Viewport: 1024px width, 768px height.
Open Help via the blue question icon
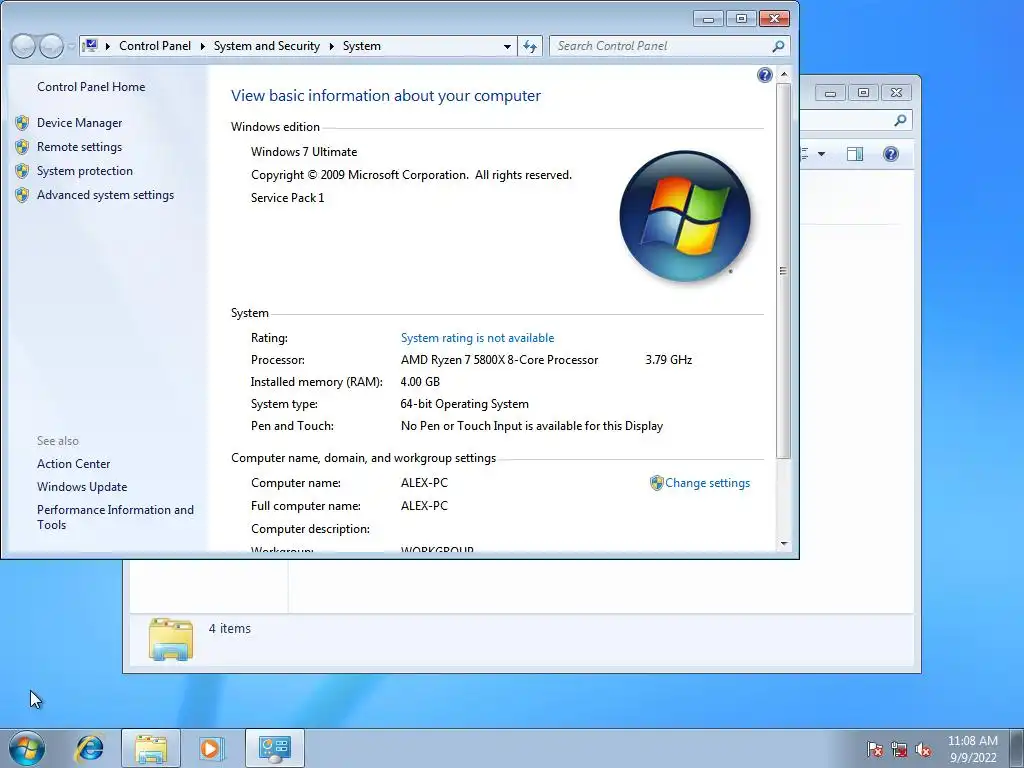764,75
